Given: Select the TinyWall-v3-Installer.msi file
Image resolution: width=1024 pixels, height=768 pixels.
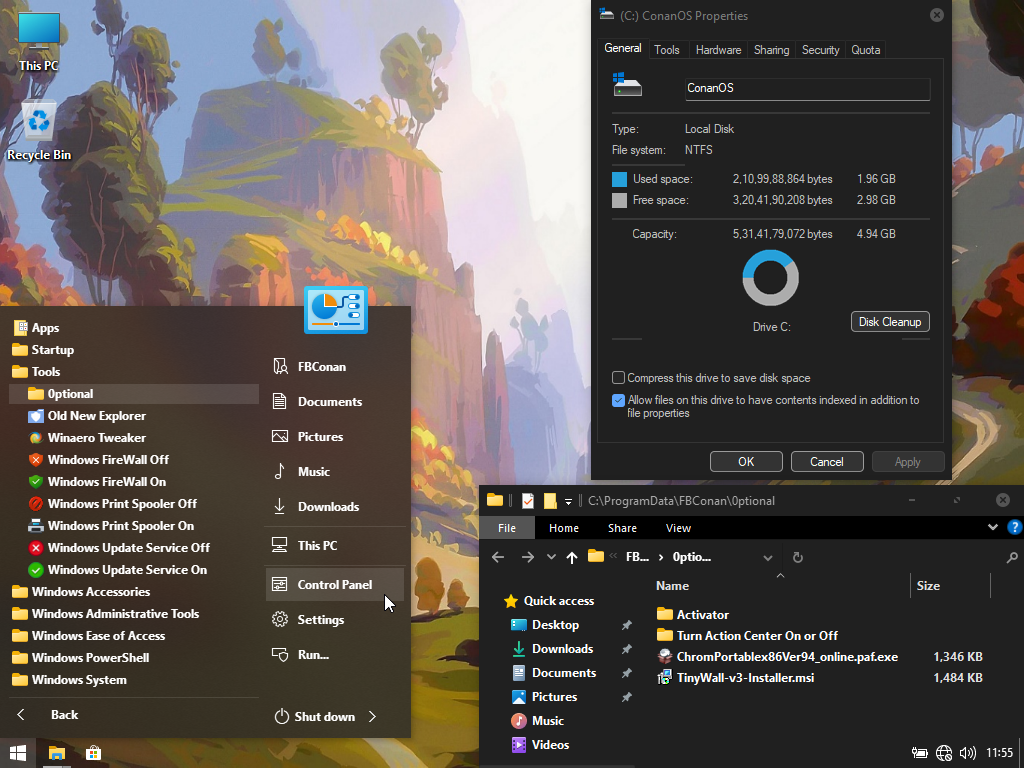Looking at the screenshot, I should [x=745, y=678].
